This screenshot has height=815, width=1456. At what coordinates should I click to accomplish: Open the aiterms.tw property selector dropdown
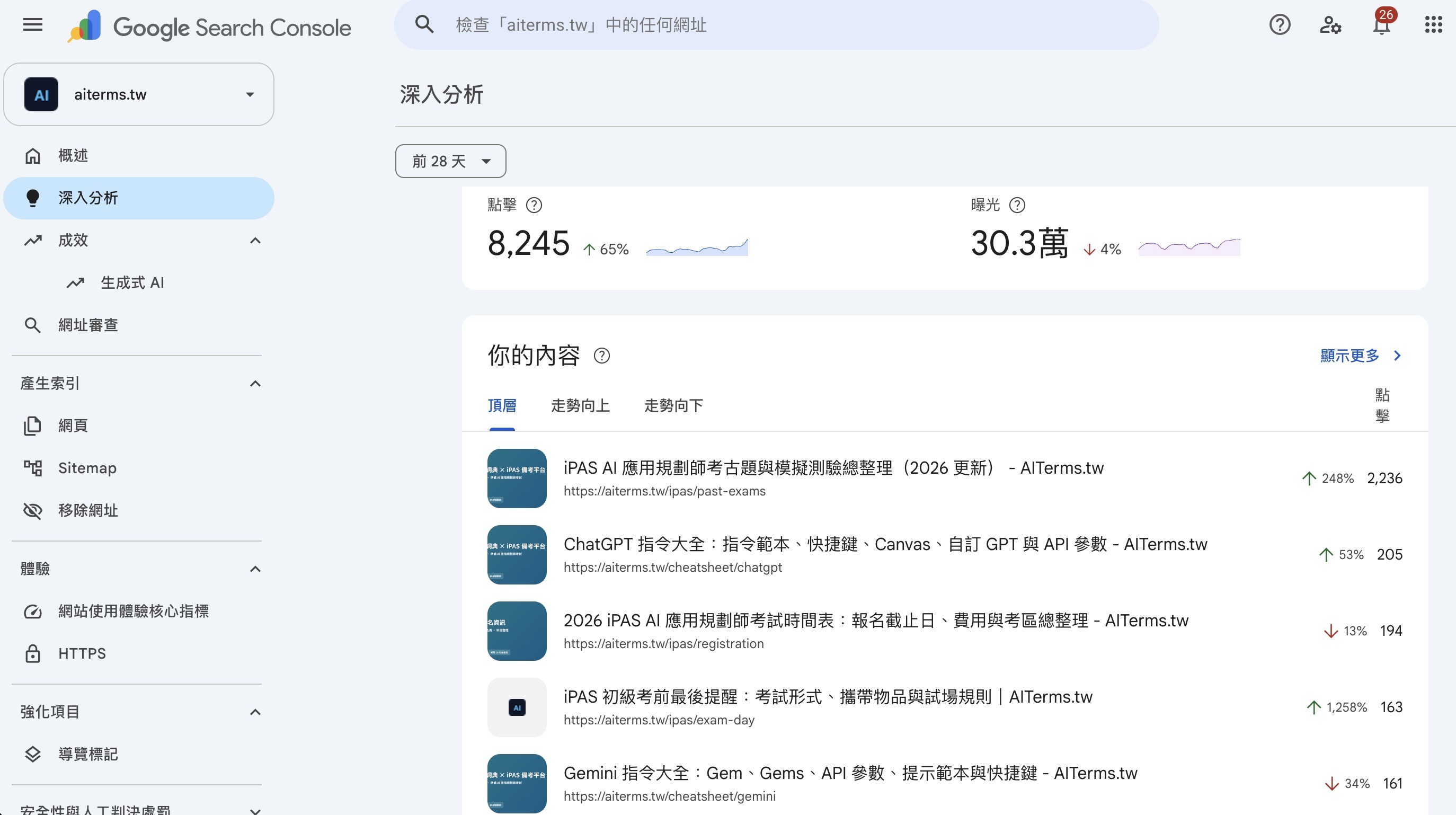(x=139, y=94)
